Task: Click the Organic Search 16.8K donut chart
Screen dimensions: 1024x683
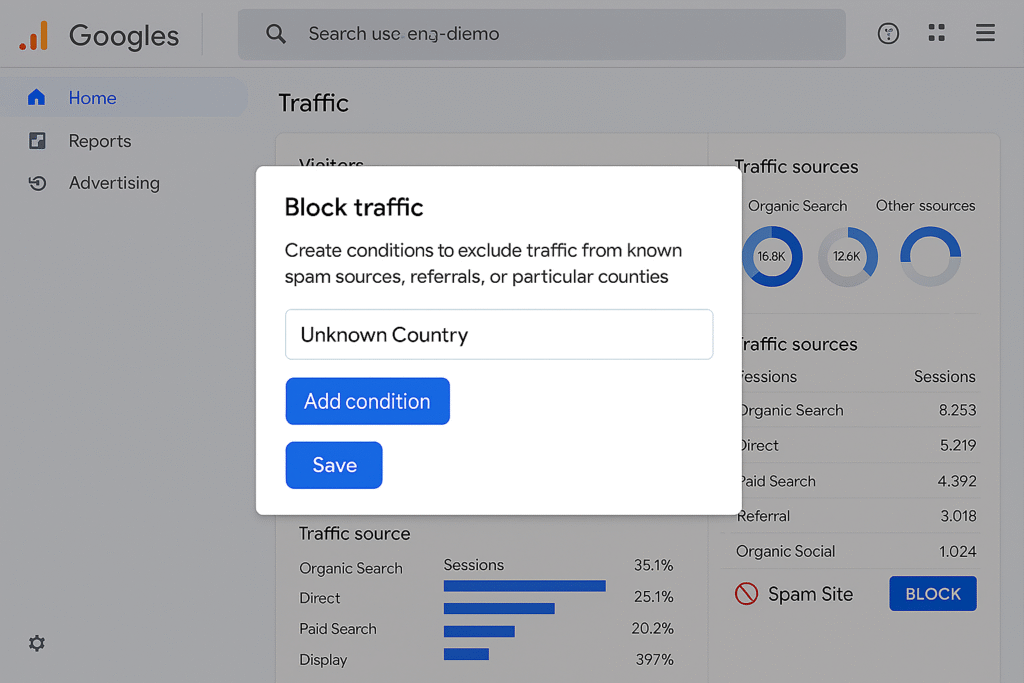Action: coord(771,256)
